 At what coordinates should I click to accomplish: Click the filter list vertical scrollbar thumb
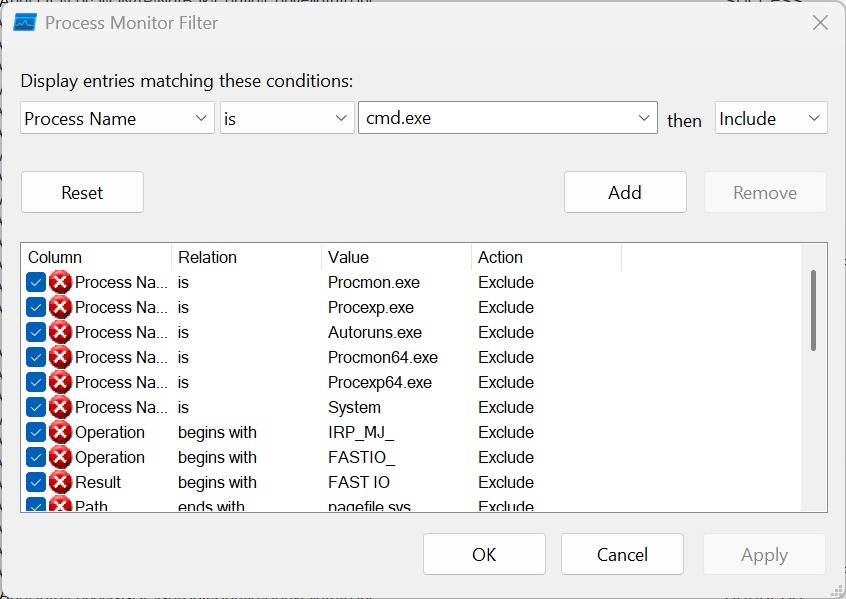coord(814,311)
